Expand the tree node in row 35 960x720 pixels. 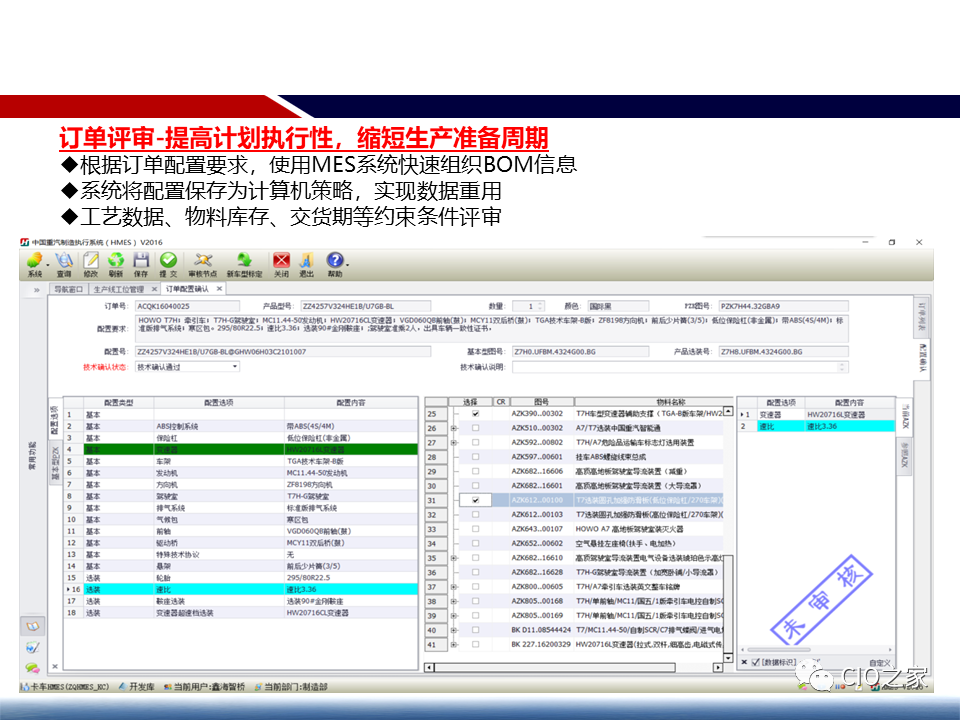pyautogui.click(x=454, y=558)
